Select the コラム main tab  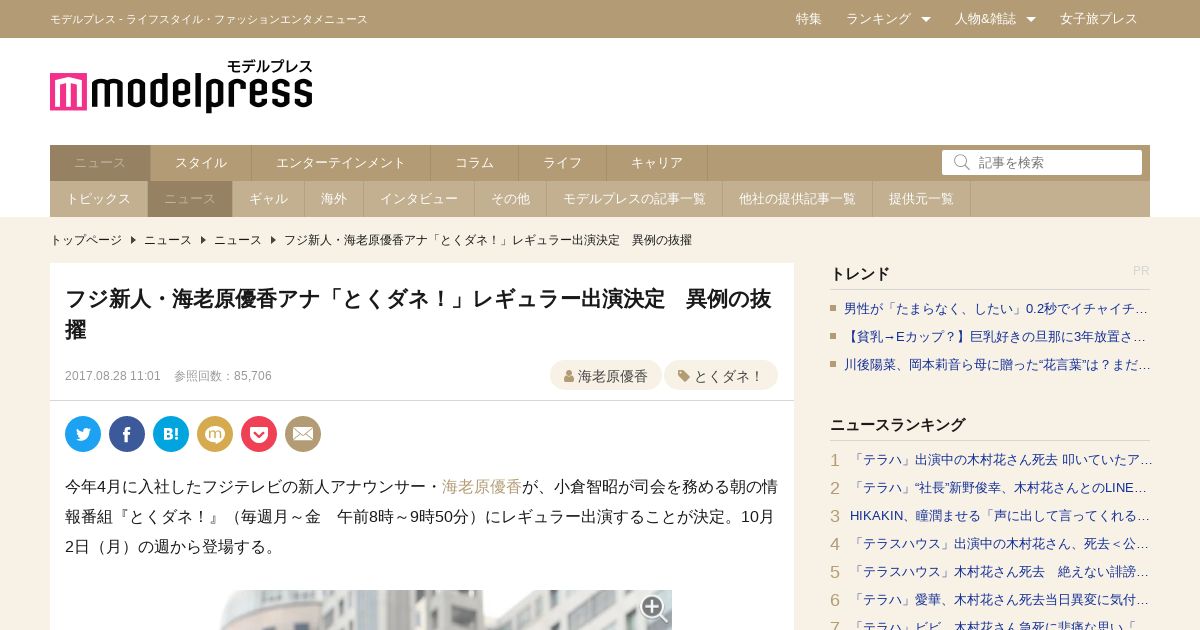(475, 163)
